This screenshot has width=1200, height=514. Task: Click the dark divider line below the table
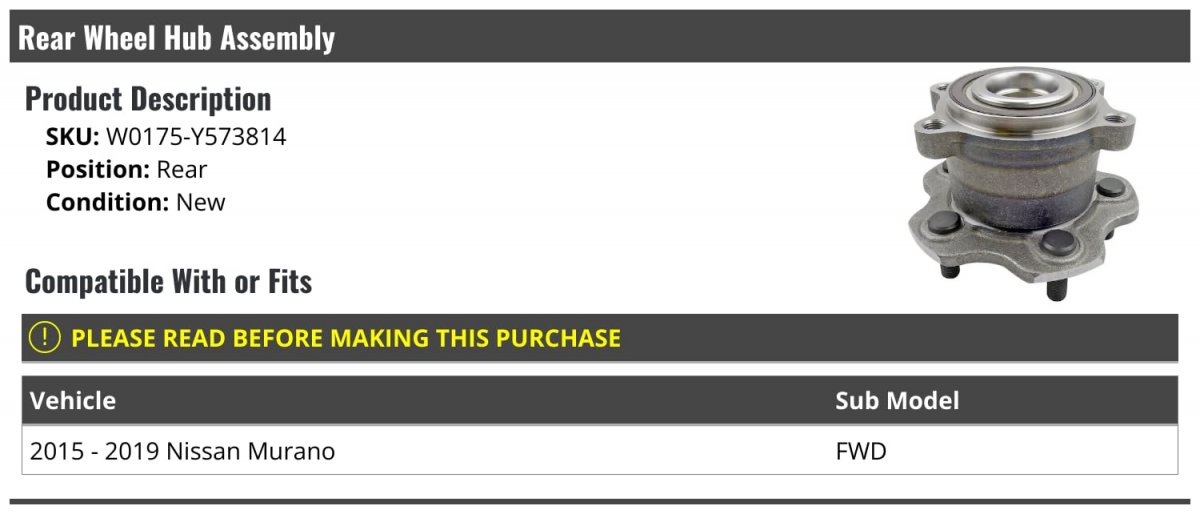(600, 501)
